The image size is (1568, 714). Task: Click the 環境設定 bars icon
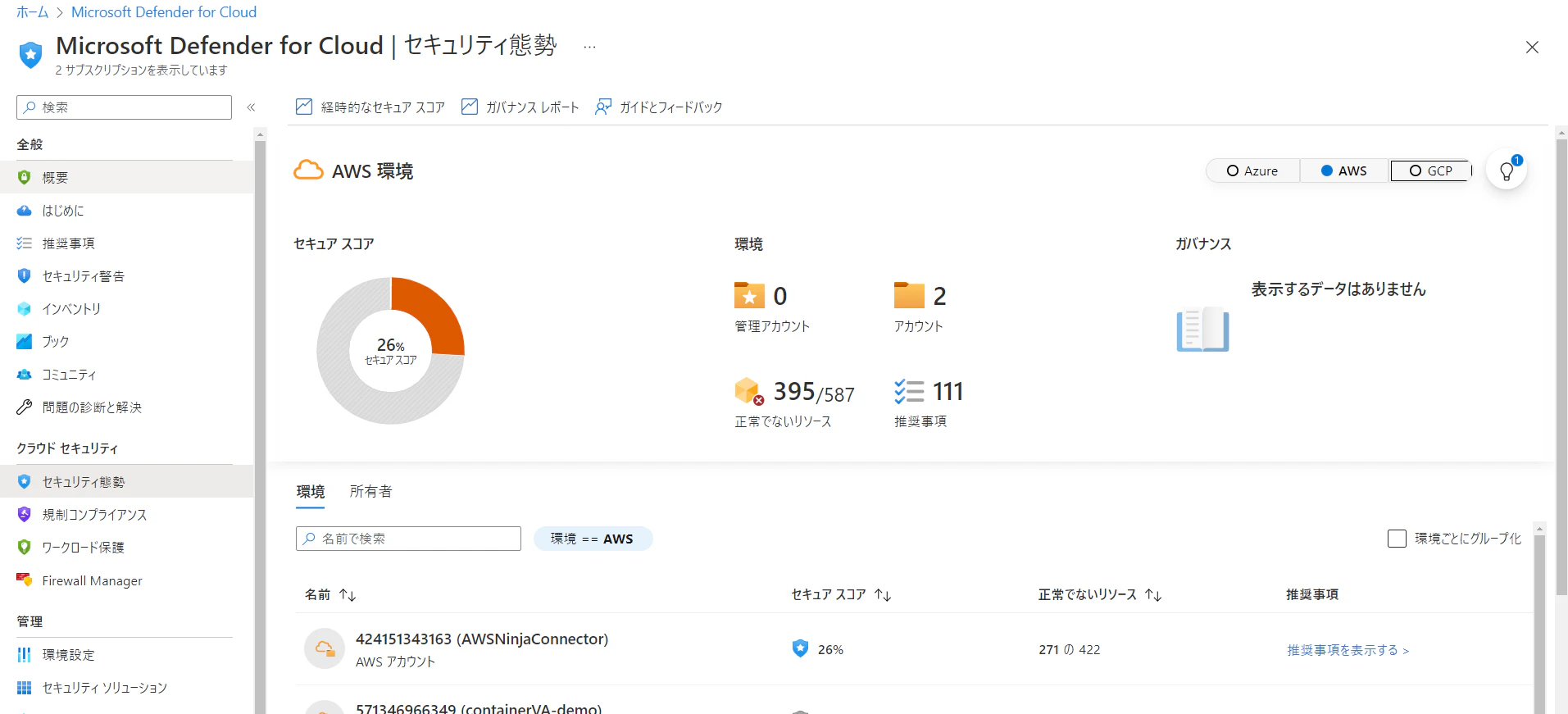(x=25, y=655)
